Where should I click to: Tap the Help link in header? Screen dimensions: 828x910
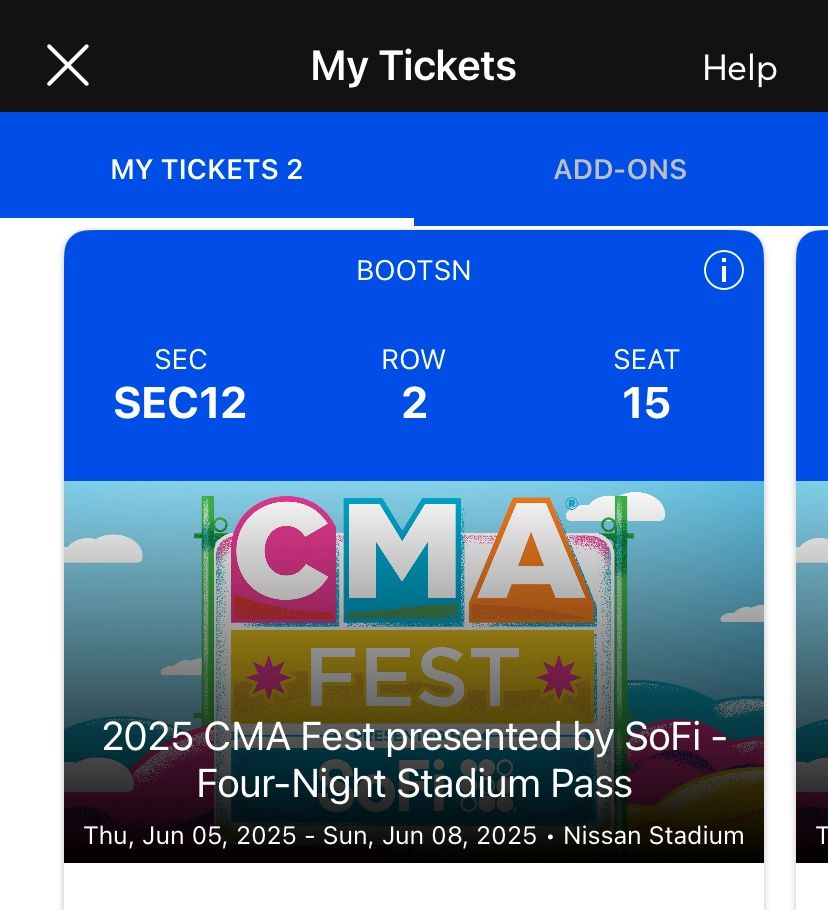[x=739, y=68]
